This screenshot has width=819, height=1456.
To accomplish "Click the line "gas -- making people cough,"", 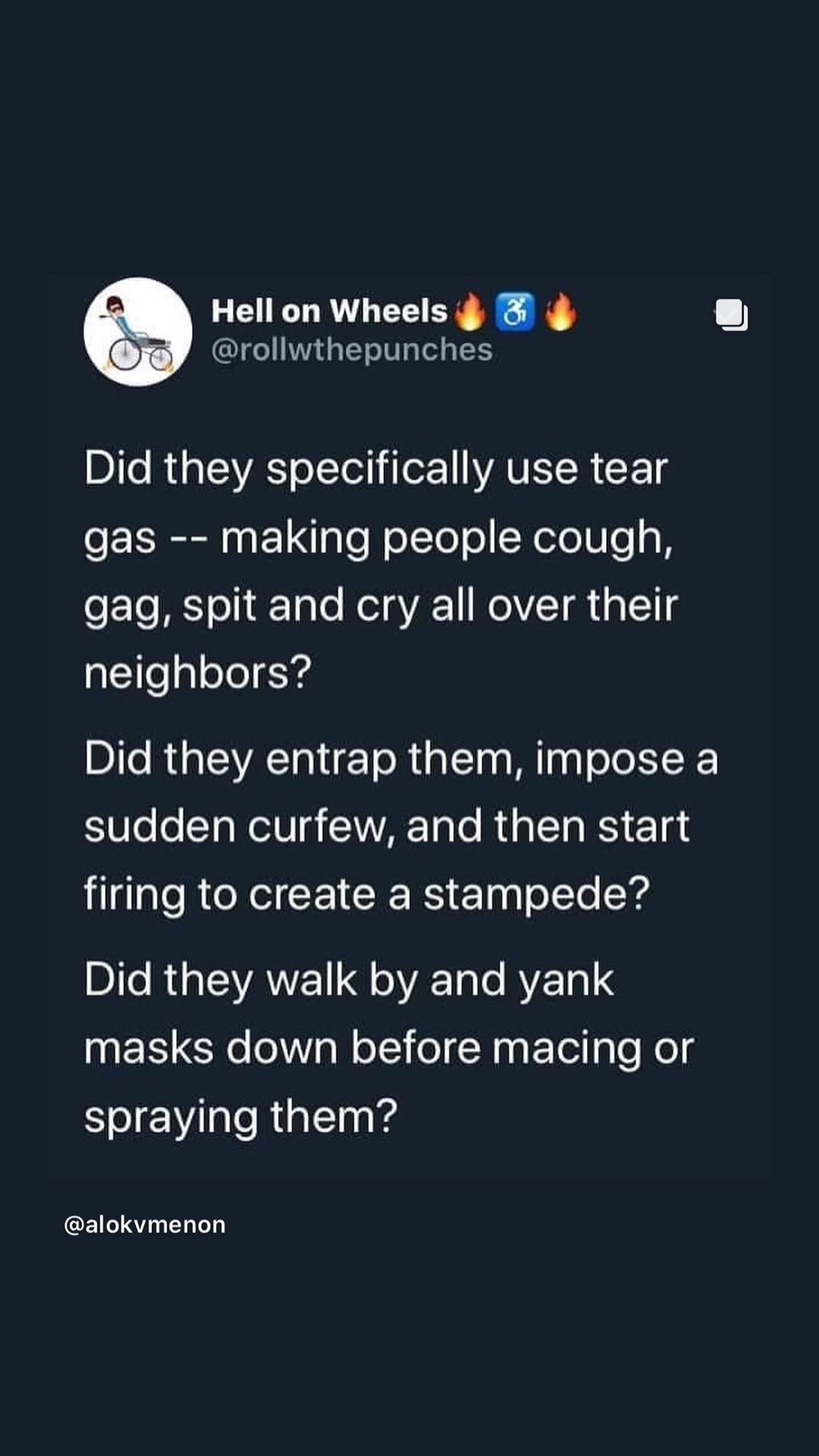I will pyautogui.click(x=378, y=537).
